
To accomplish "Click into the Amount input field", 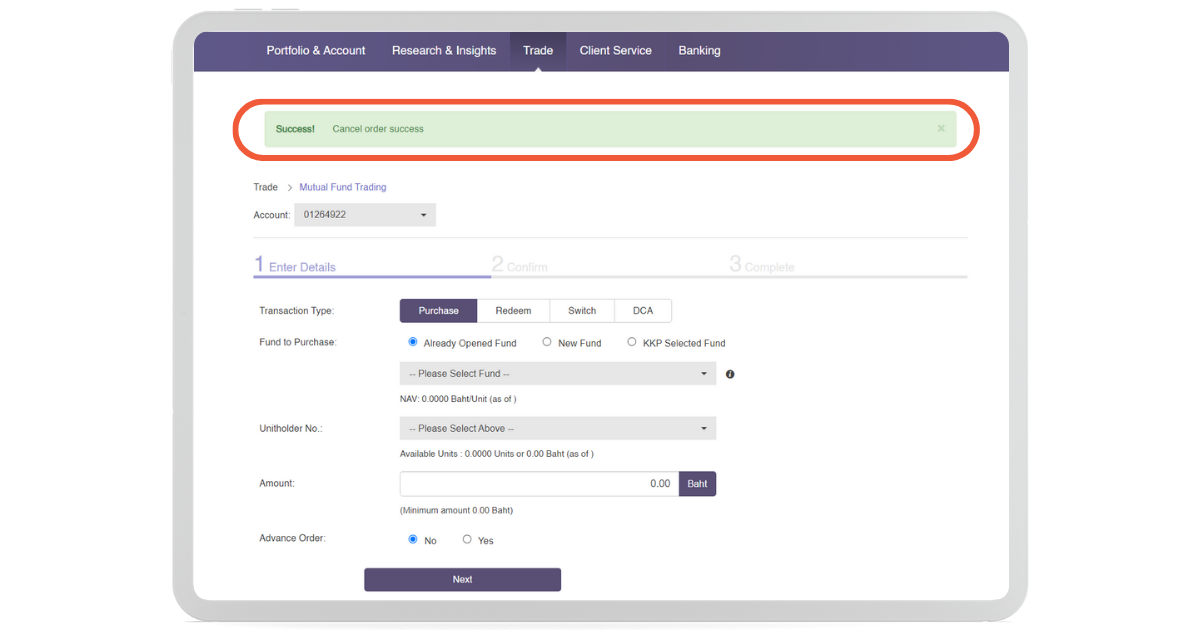I will coord(539,484).
